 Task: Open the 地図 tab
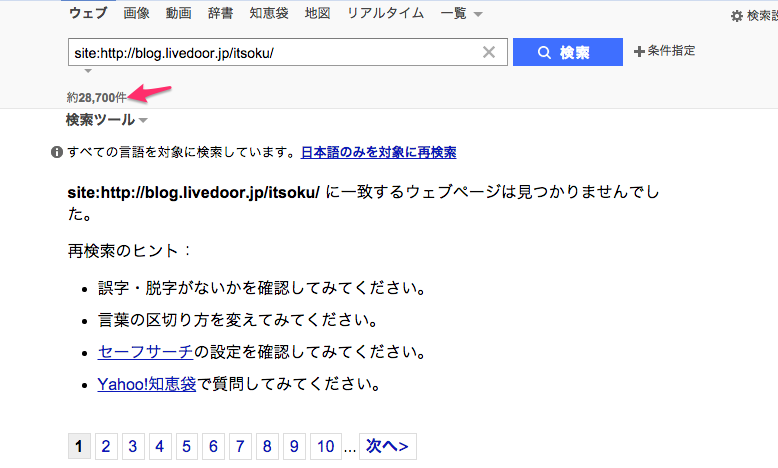coord(318,13)
